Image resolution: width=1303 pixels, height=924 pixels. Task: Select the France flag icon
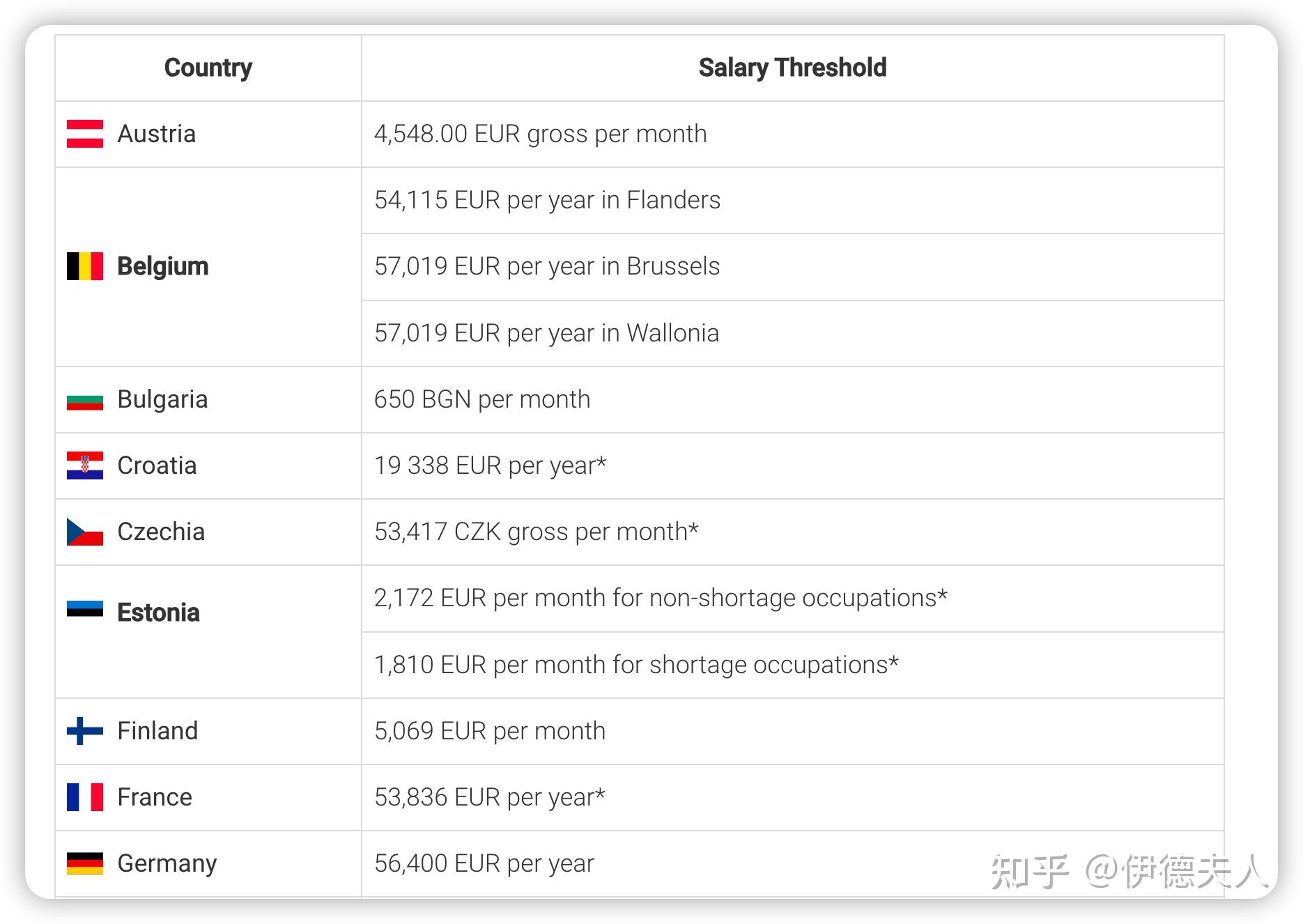[x=85, y=797]
